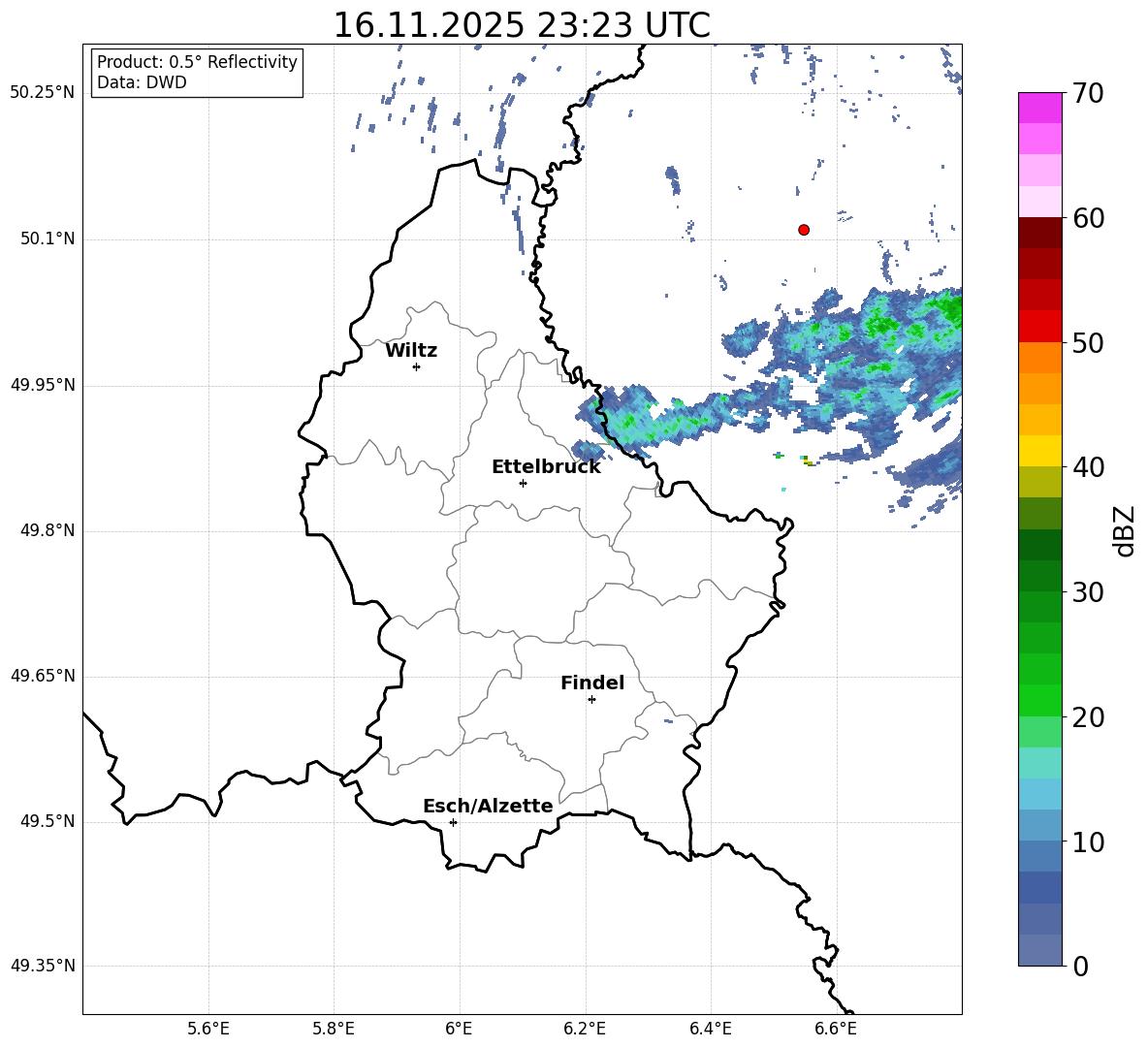Click the 50.25°N latitude label

(43, 93)
